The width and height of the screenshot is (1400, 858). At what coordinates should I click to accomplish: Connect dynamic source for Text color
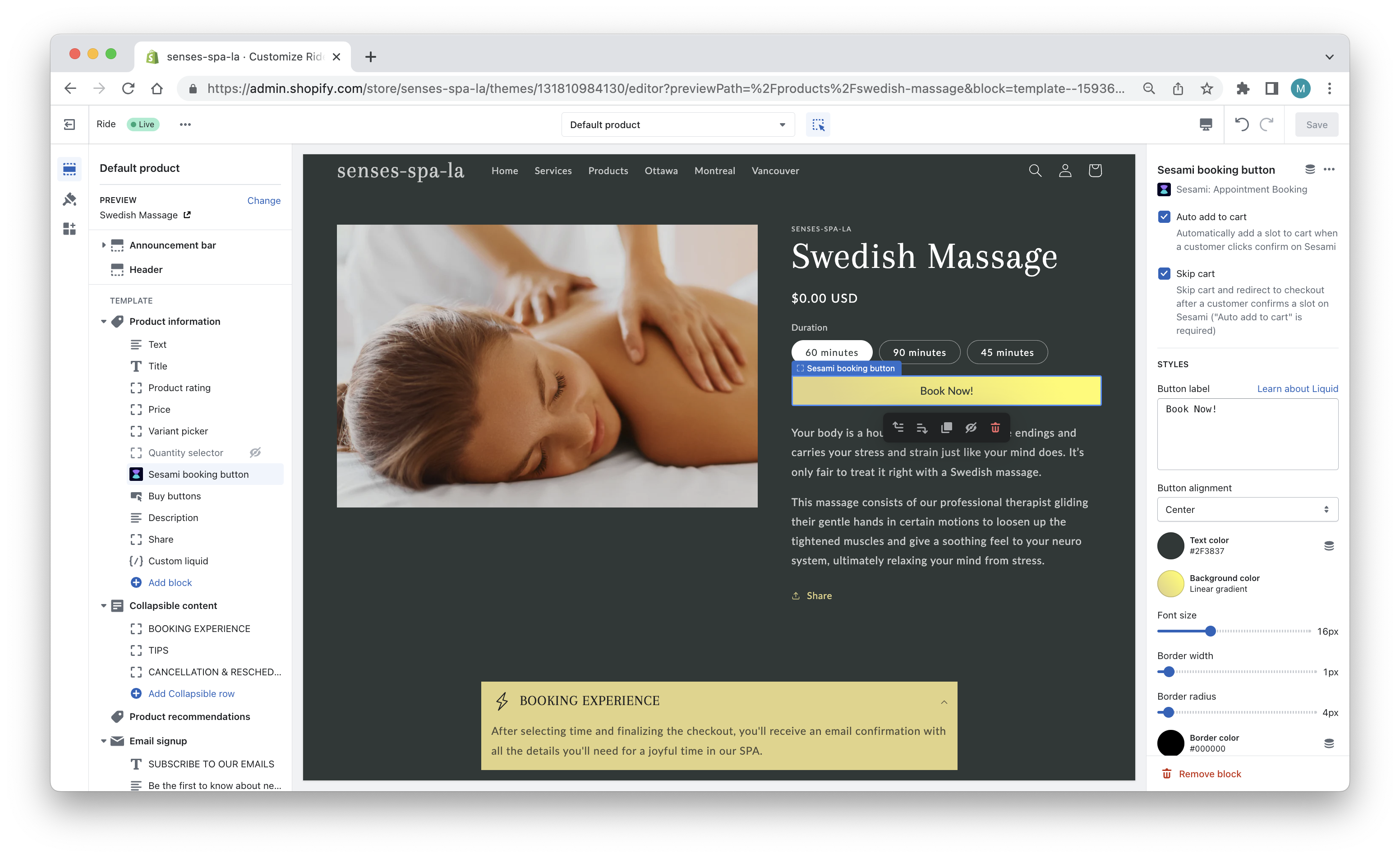(x=1329, y=545)
